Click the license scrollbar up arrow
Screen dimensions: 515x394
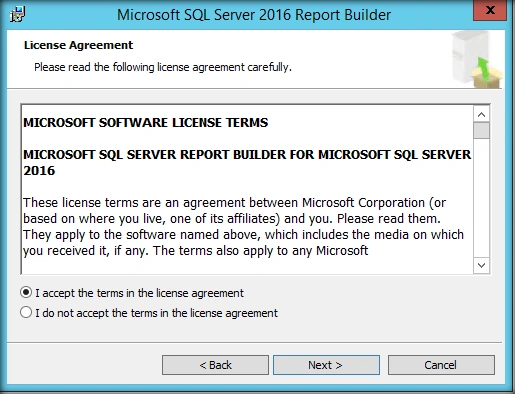(x=481, y=115)
